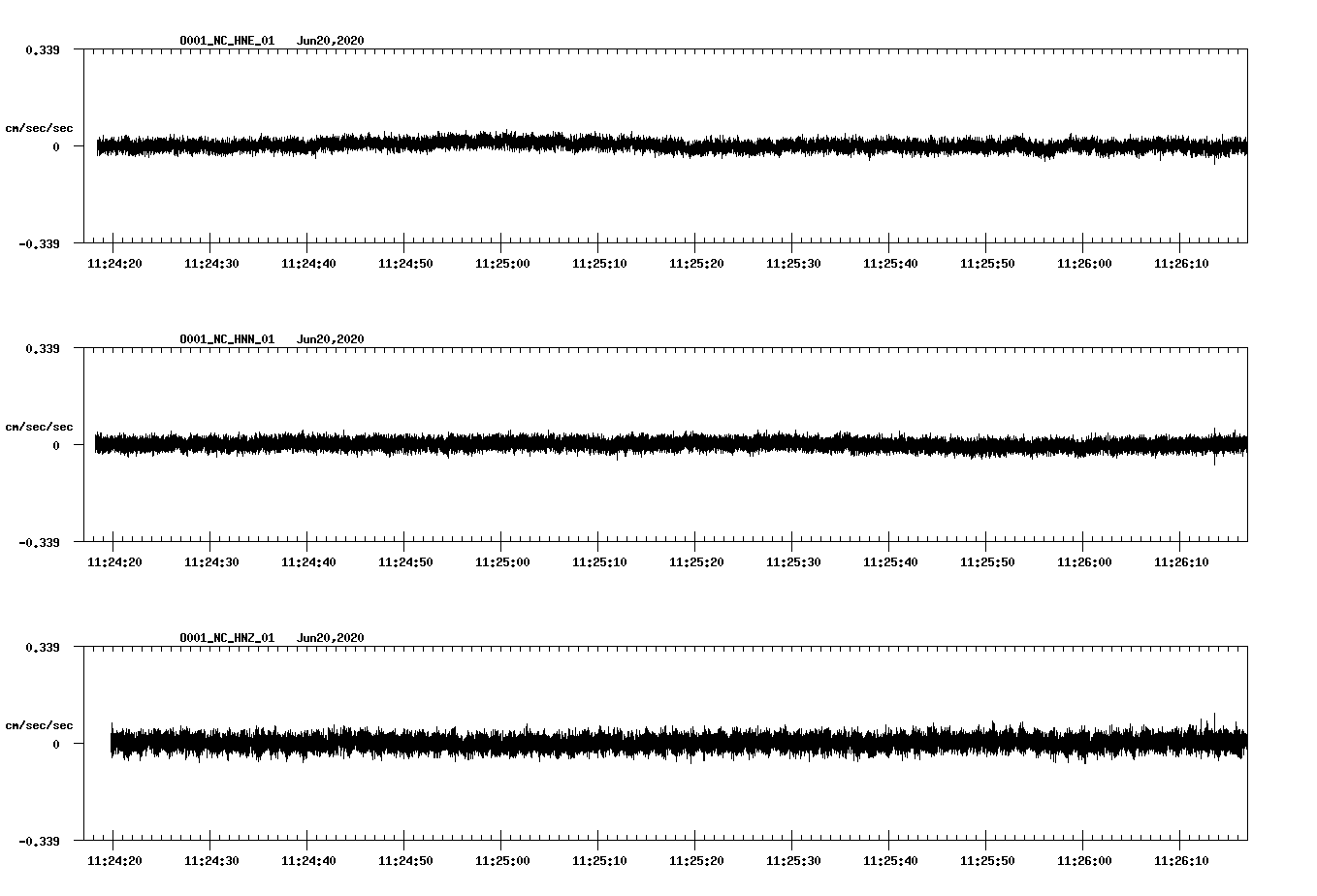Click 11:24:40 tick label under HNZ plot
The image size is (1317, 896).
[308, 861]
